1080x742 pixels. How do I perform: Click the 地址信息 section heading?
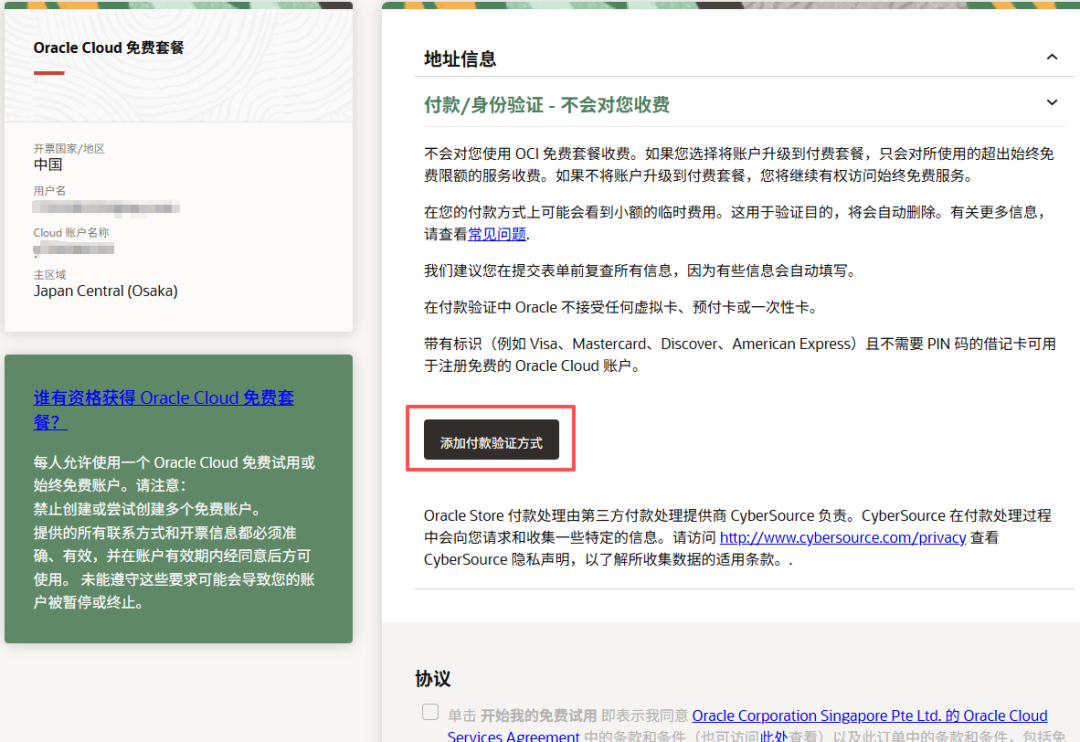coord(459,59)
